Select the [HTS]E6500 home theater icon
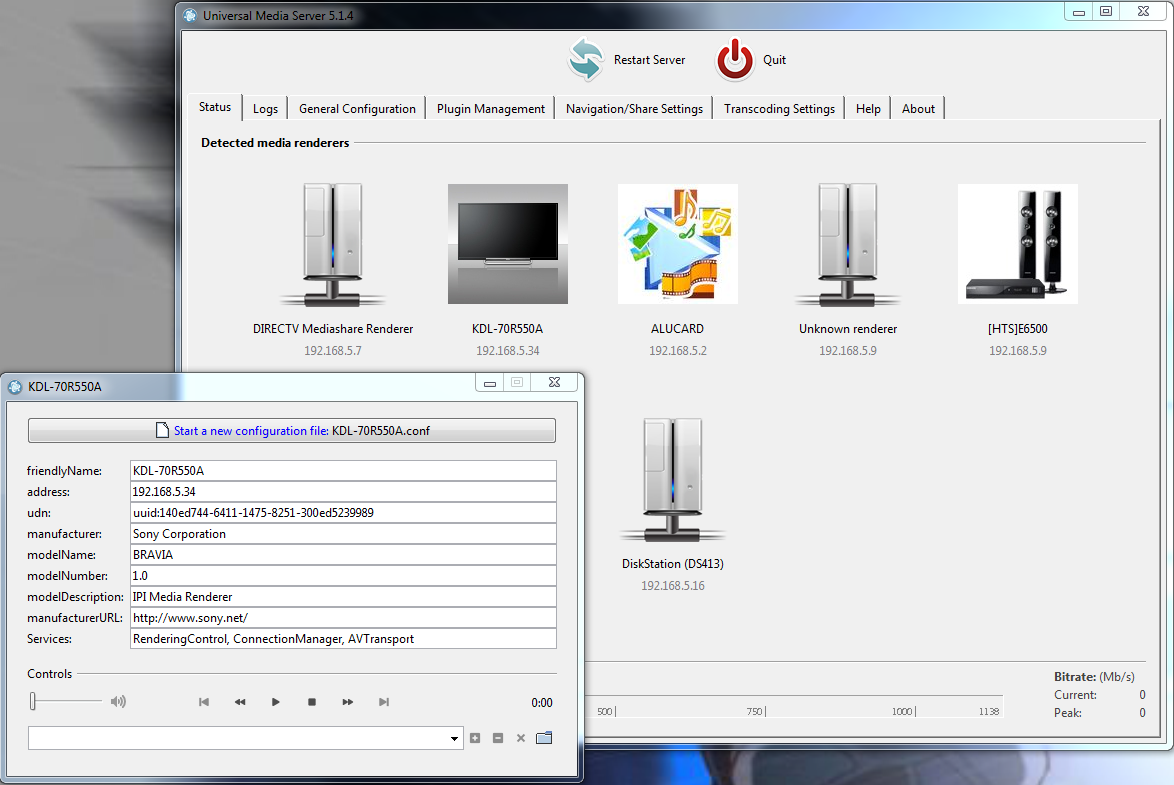 pyautogui.click(x=1018, y=244)
